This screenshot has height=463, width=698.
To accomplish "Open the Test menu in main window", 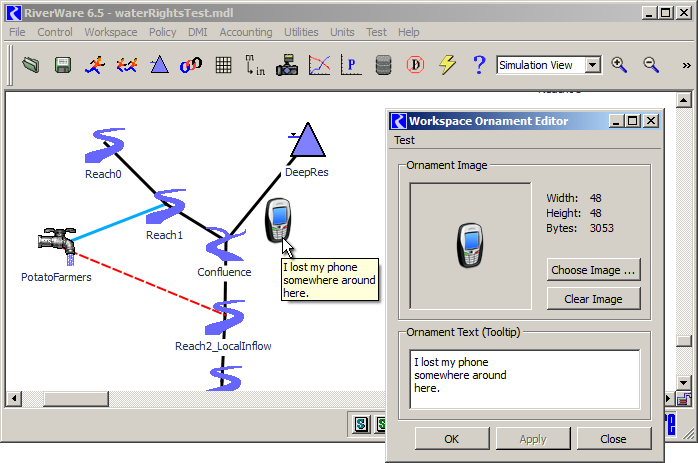I will coord(377,32).
